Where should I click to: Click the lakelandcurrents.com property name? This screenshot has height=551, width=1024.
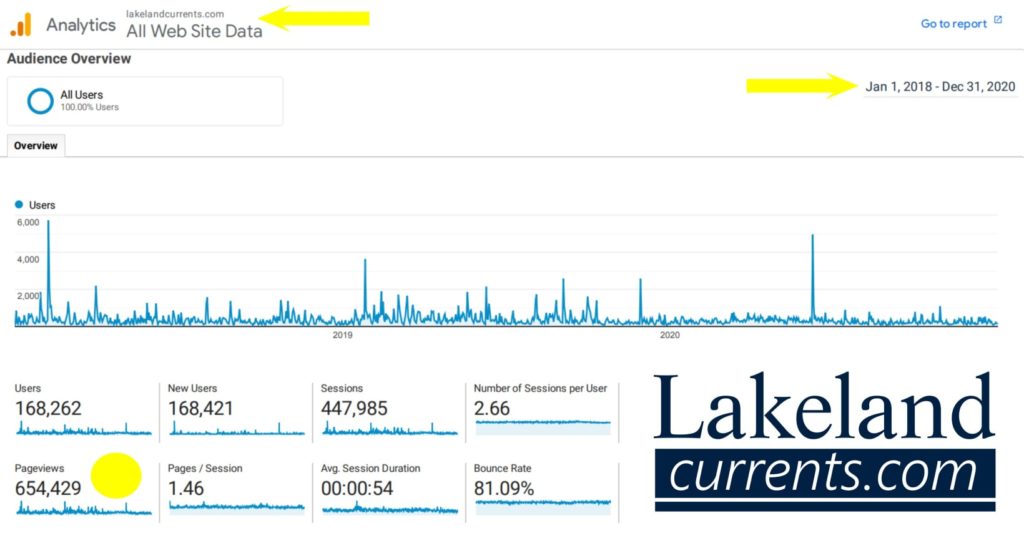pyautogui.click(x=175, y=14)
